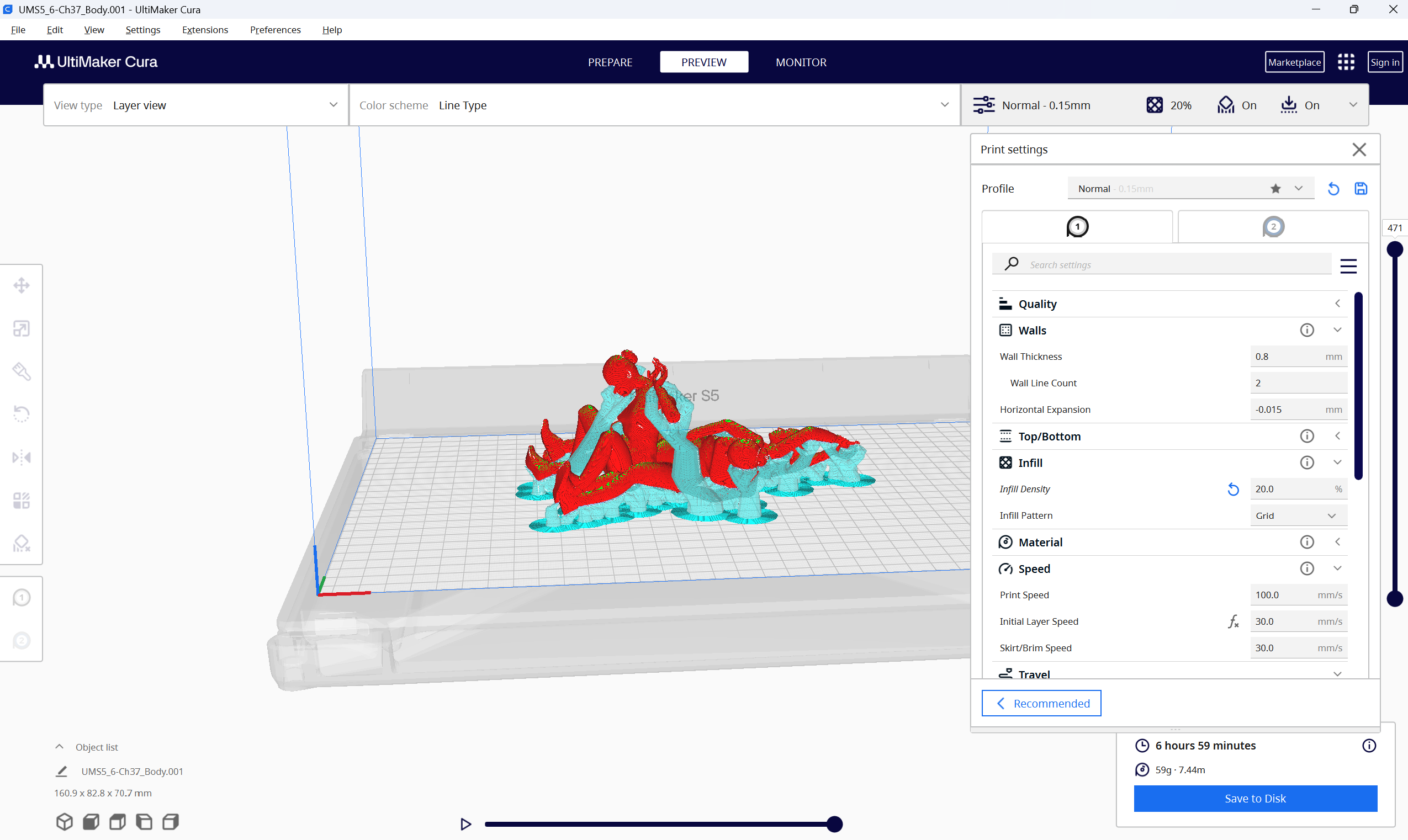
Task: Click the Save to Disk button
Action: [x=1255, y=799]
